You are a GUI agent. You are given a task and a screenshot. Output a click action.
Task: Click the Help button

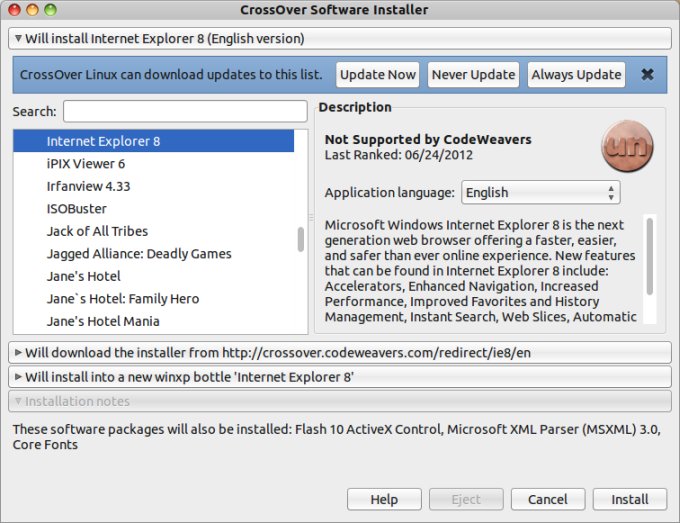(x=384, y=500)
